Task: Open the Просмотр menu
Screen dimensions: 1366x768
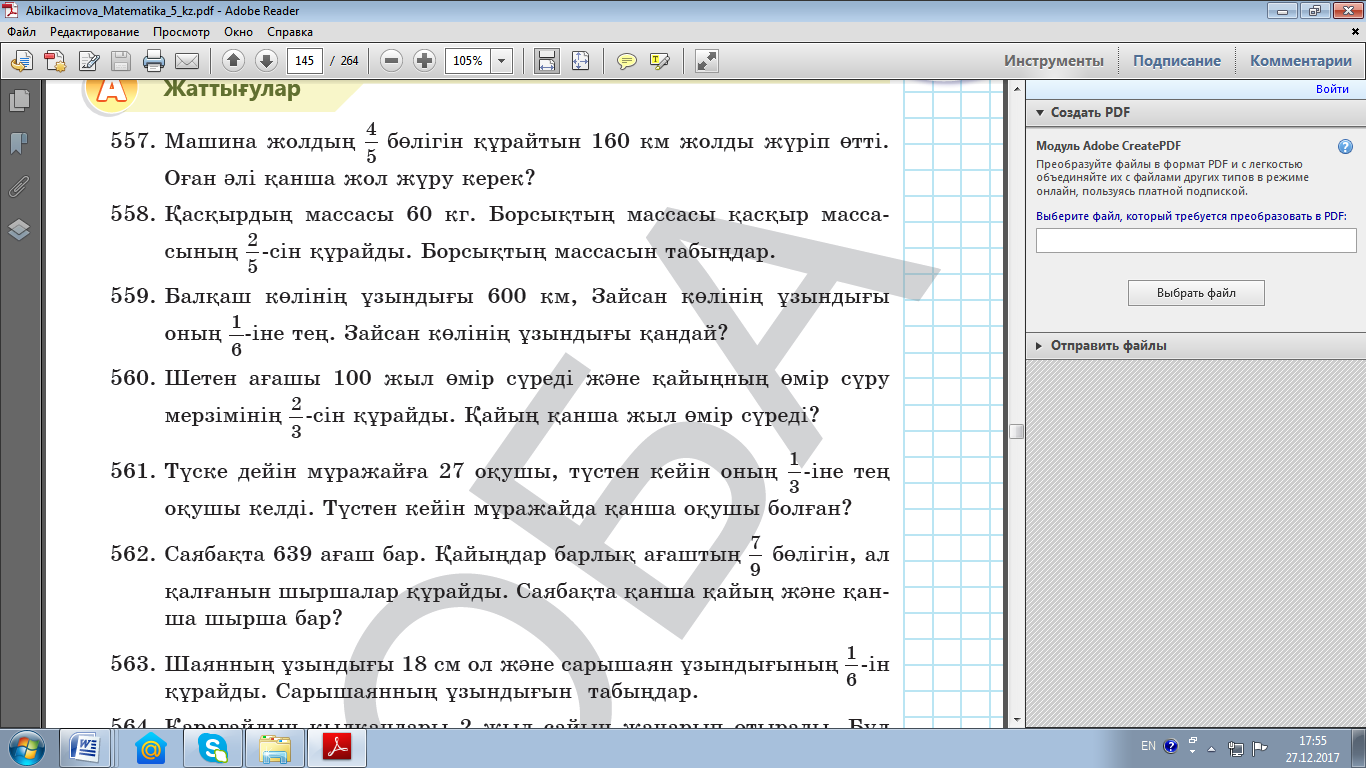Action: (x=182, y=32)
